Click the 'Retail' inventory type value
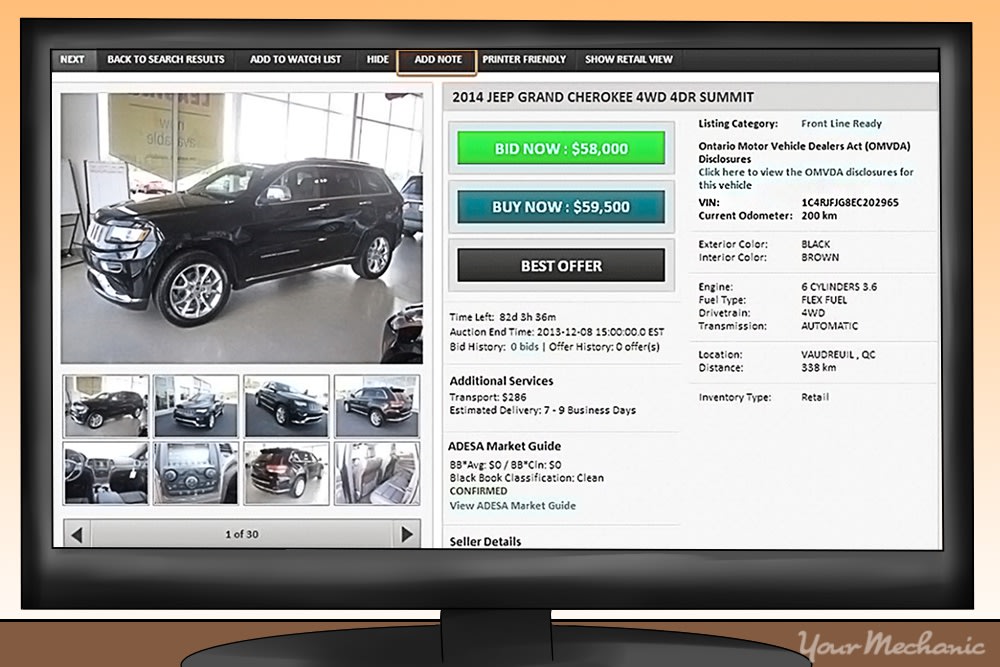The width and height of the screenshot is (1000, 667). click(x=815, y=397)
